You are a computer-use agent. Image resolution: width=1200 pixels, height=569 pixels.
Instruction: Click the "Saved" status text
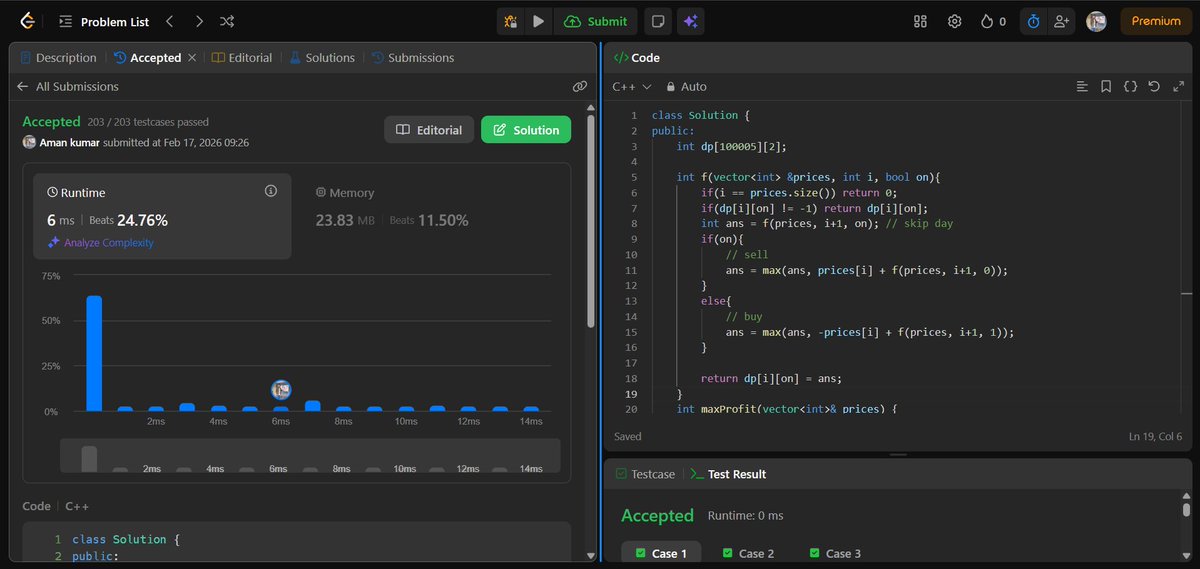point(628,436)
